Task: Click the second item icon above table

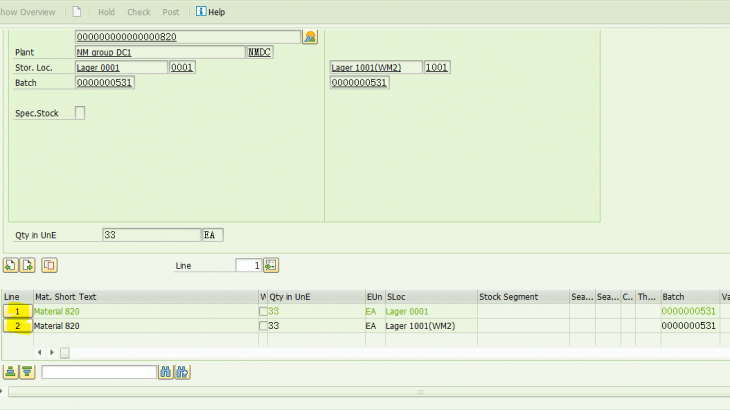Action: (x=28, y=265)
